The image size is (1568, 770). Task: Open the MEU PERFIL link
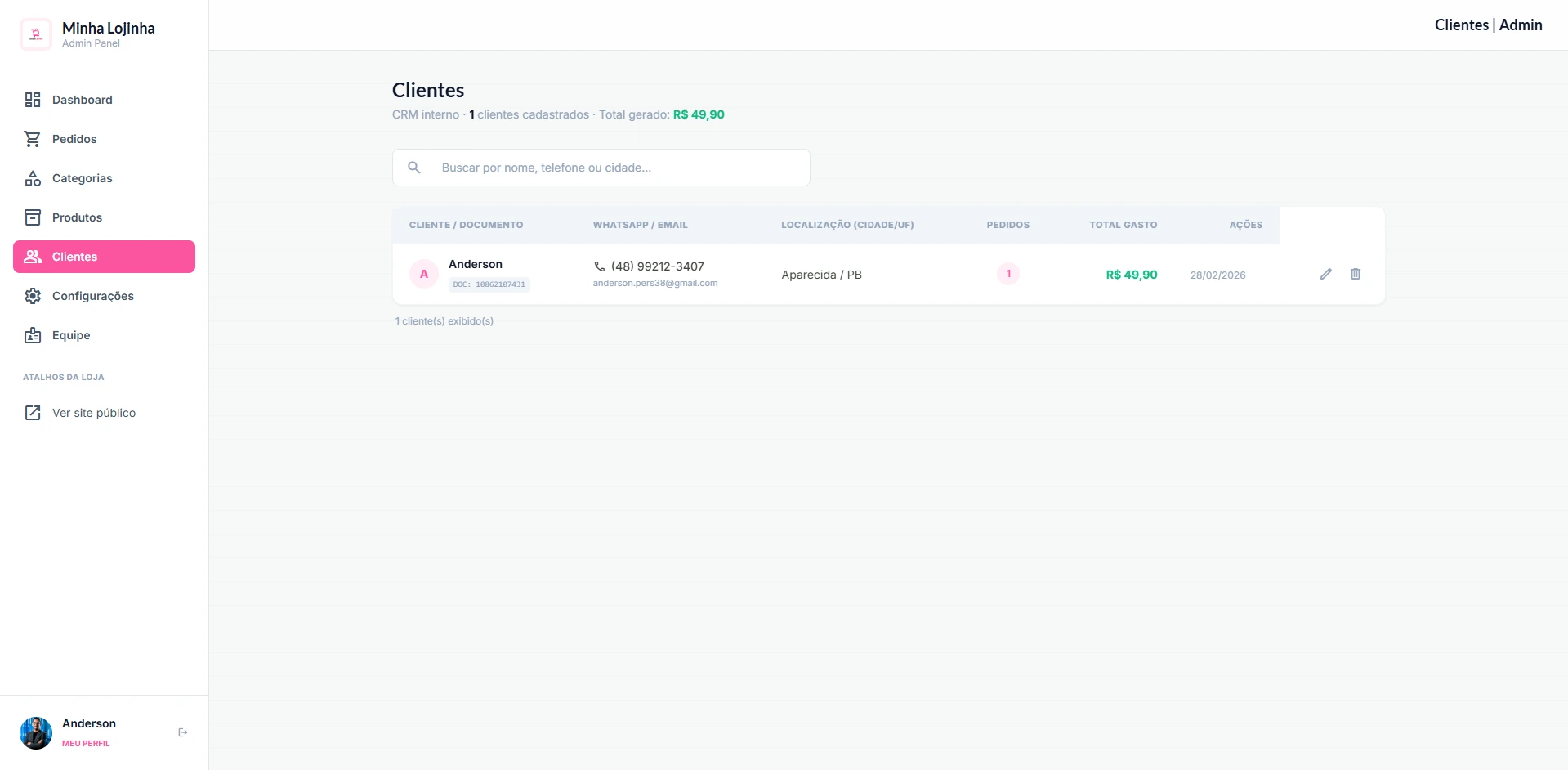pos(86,743)
